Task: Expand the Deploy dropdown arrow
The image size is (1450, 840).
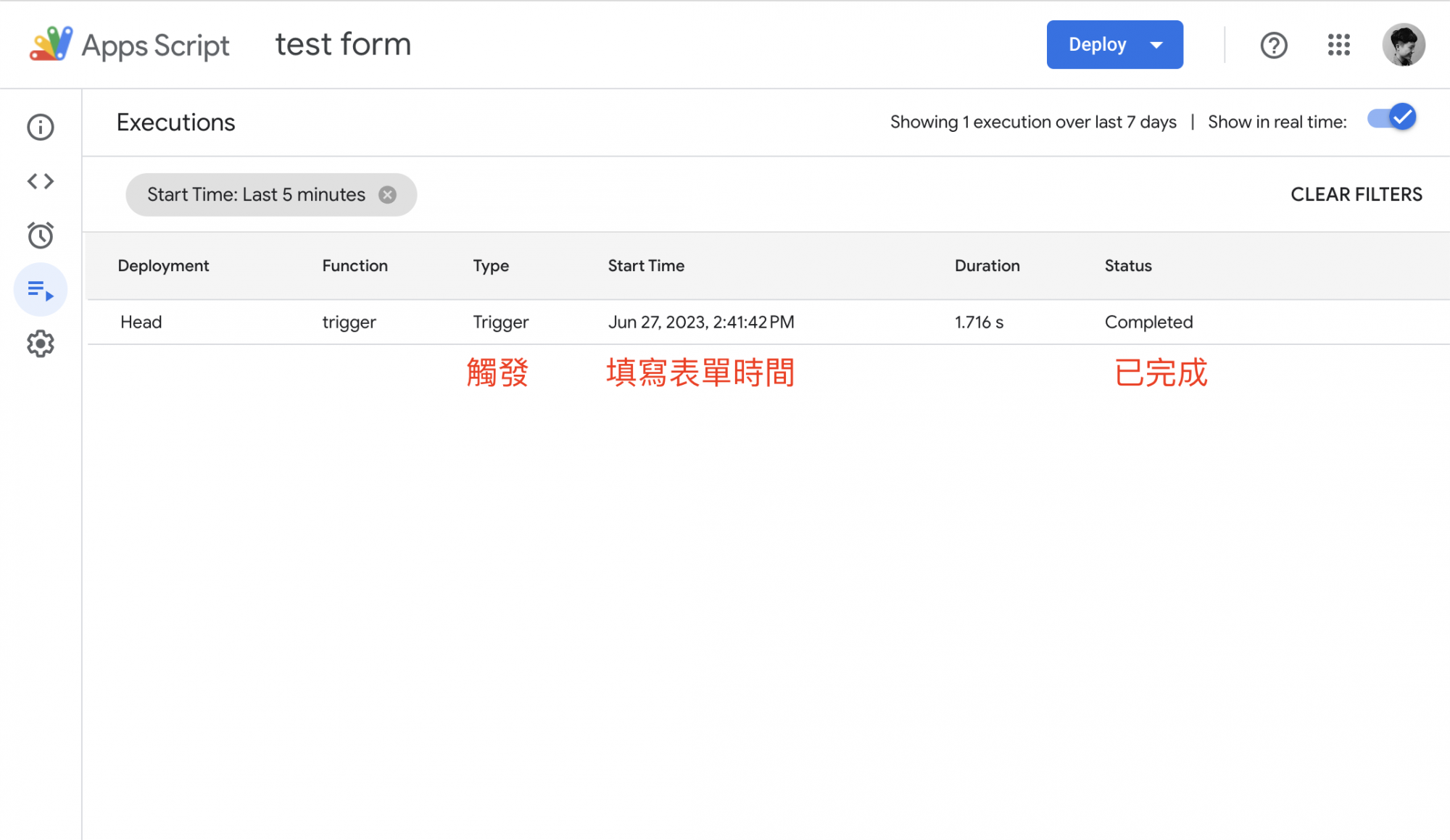Action: click(x=1157, y=45)
